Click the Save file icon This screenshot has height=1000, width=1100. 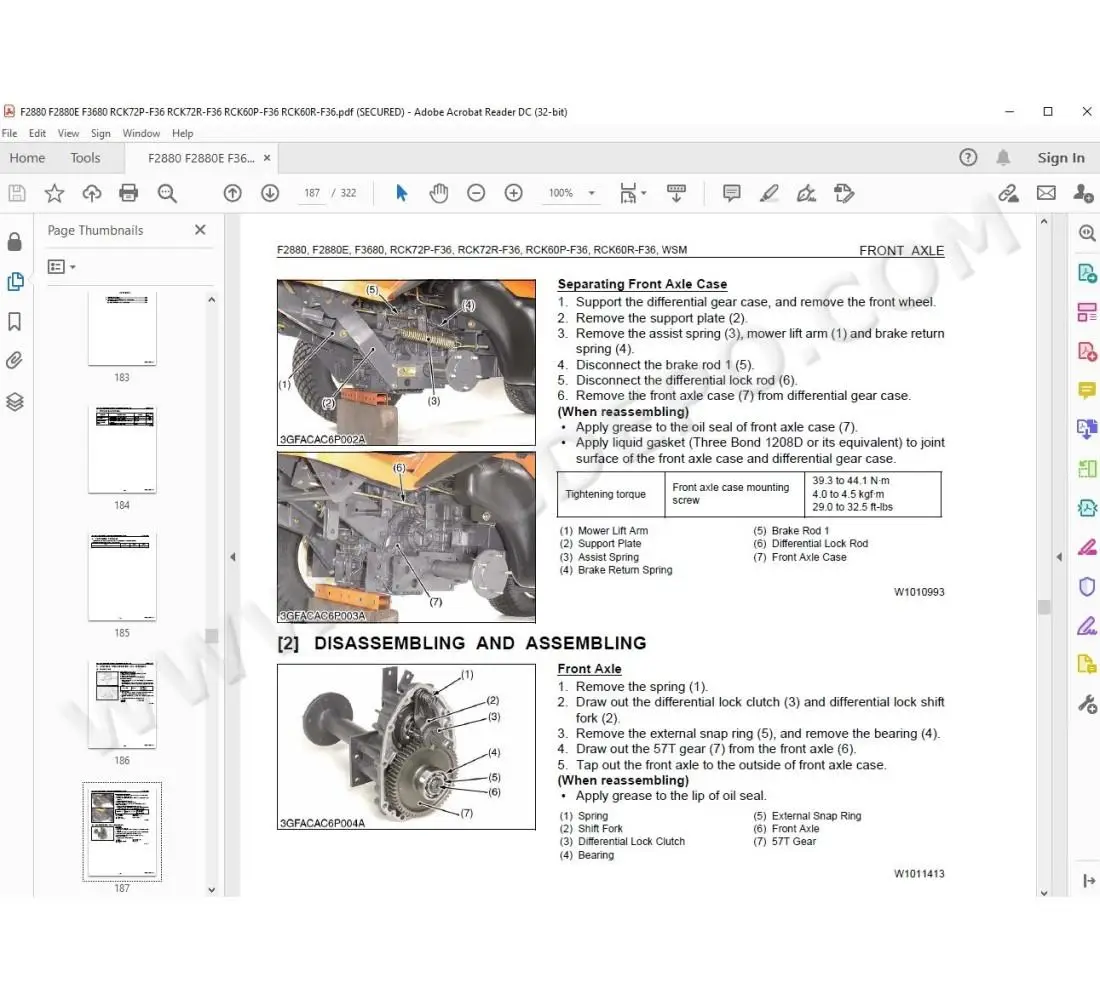17,193
